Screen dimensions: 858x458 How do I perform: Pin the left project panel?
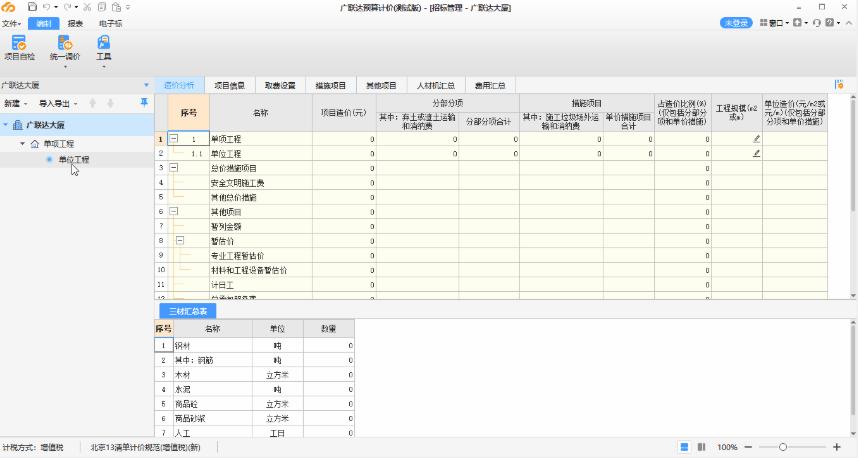click(144, 103)
